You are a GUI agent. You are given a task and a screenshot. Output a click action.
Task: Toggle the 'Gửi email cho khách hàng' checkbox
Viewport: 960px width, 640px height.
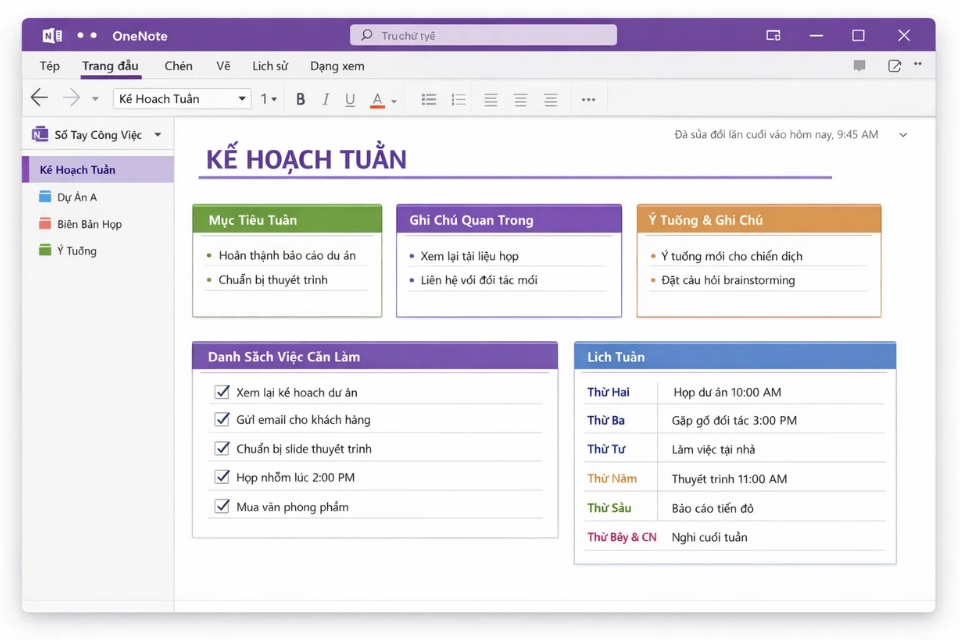pos(222,420)
